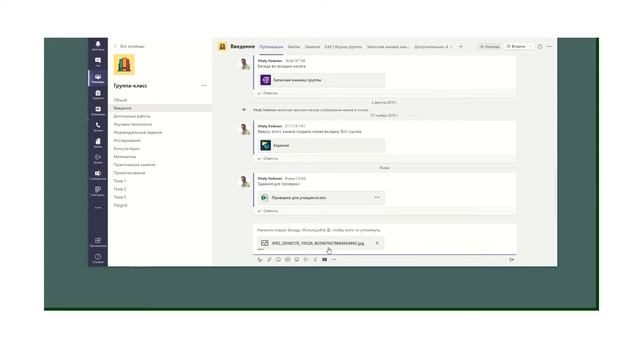
Task: Click the Группа-класс team avatar
Action: click(x=124, y=64)
